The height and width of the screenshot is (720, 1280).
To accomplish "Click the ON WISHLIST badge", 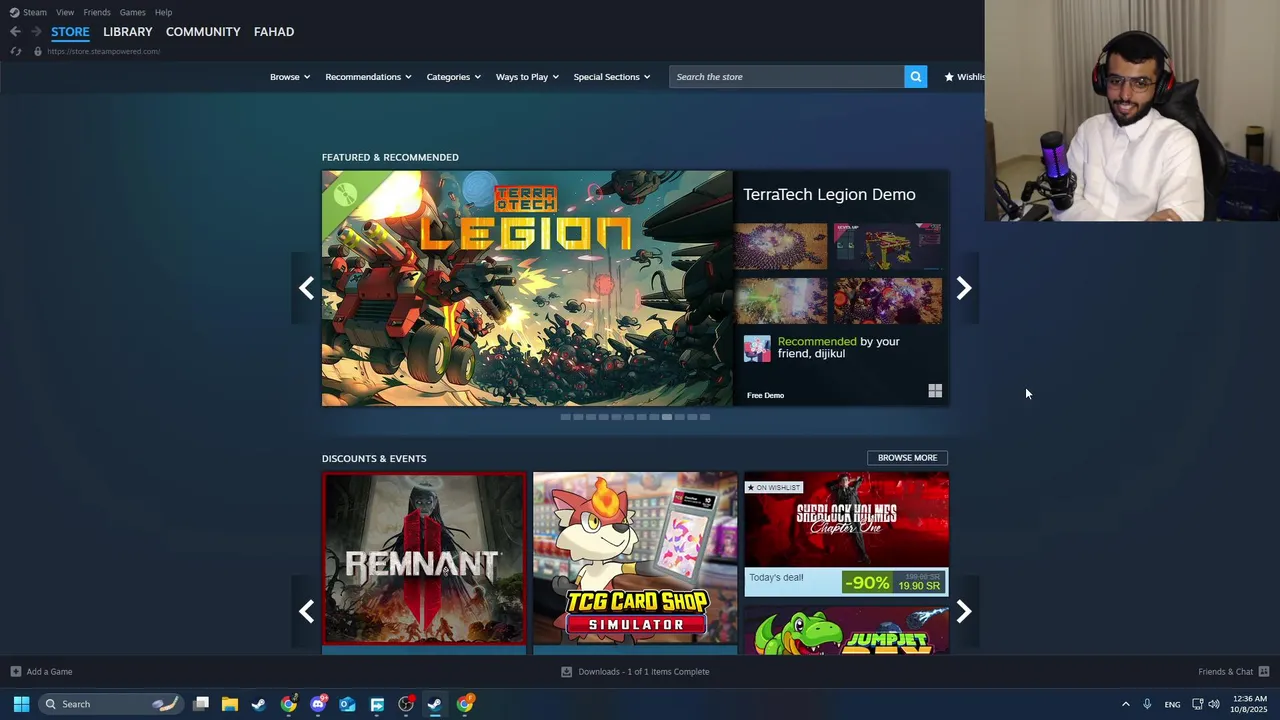I will pos(774,488).
